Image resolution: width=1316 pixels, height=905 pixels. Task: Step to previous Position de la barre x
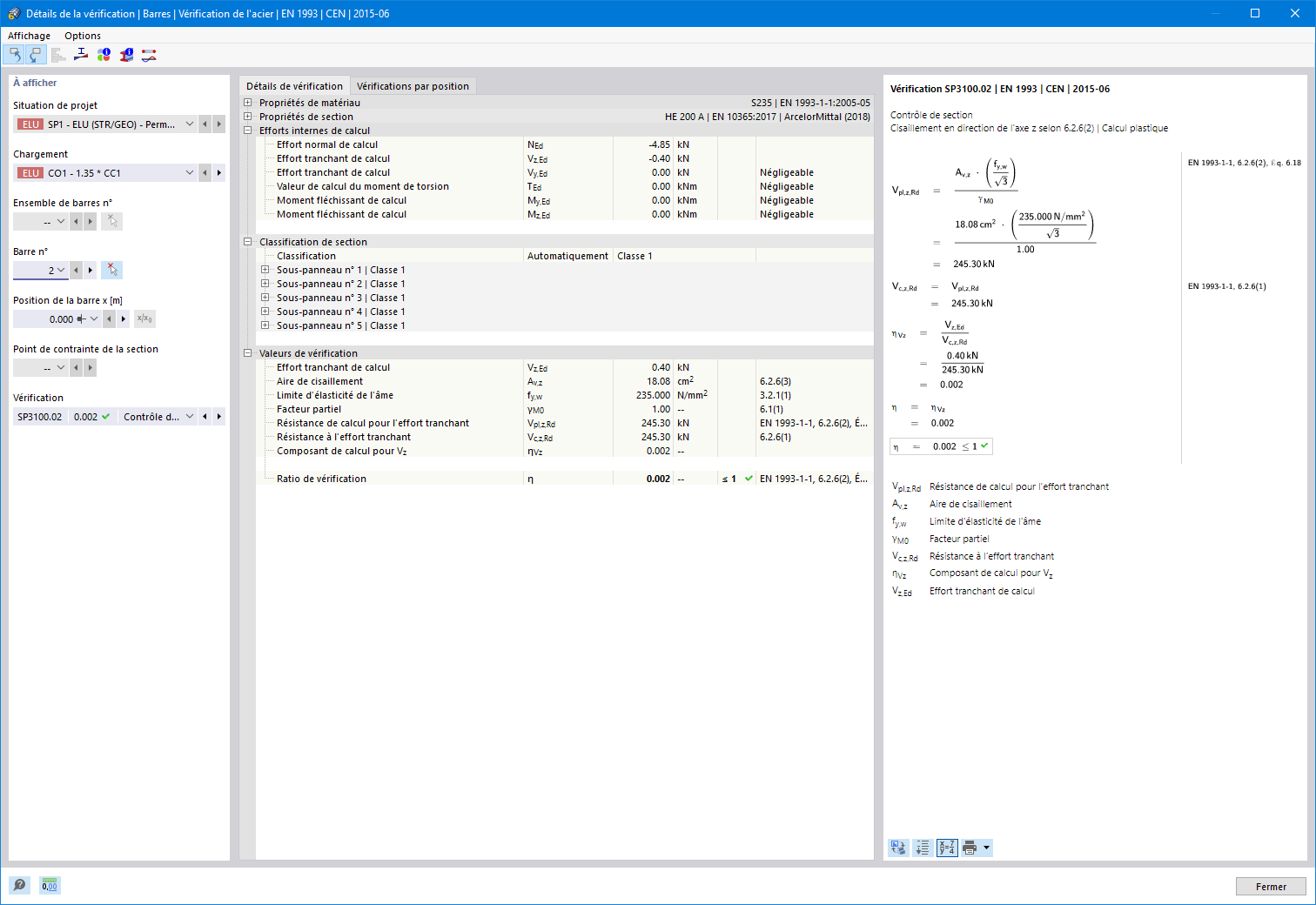(x=110, y=318)
